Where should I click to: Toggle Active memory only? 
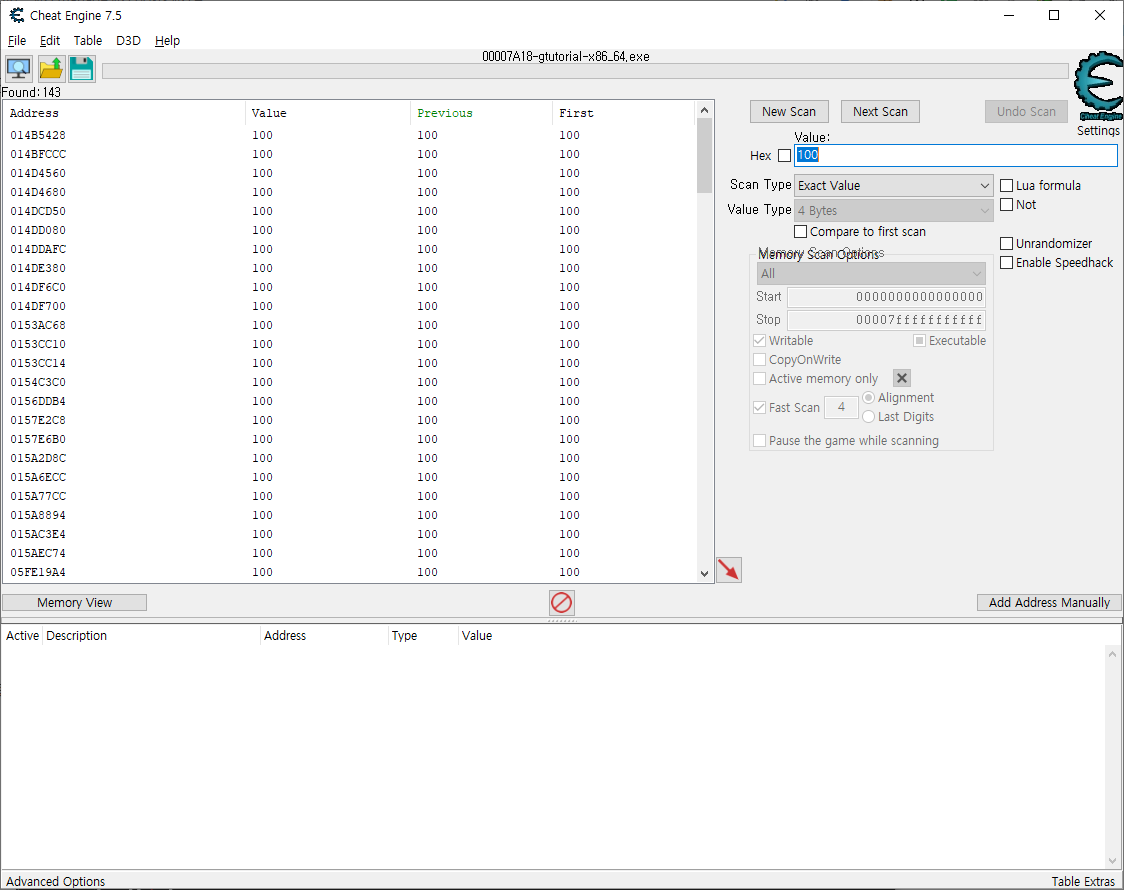click(760, 378)
